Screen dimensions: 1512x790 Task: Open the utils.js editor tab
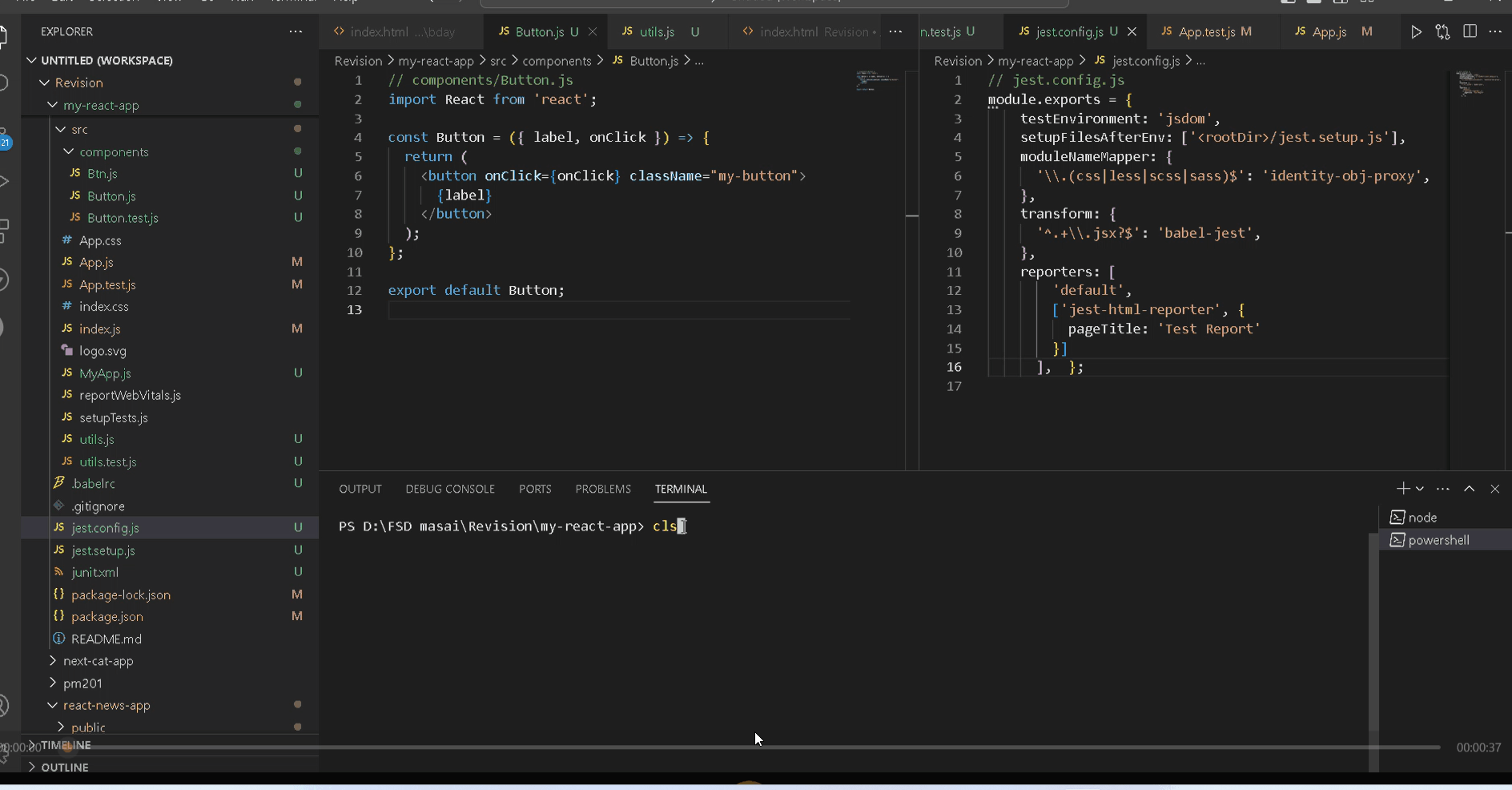(x=657, y=32)
